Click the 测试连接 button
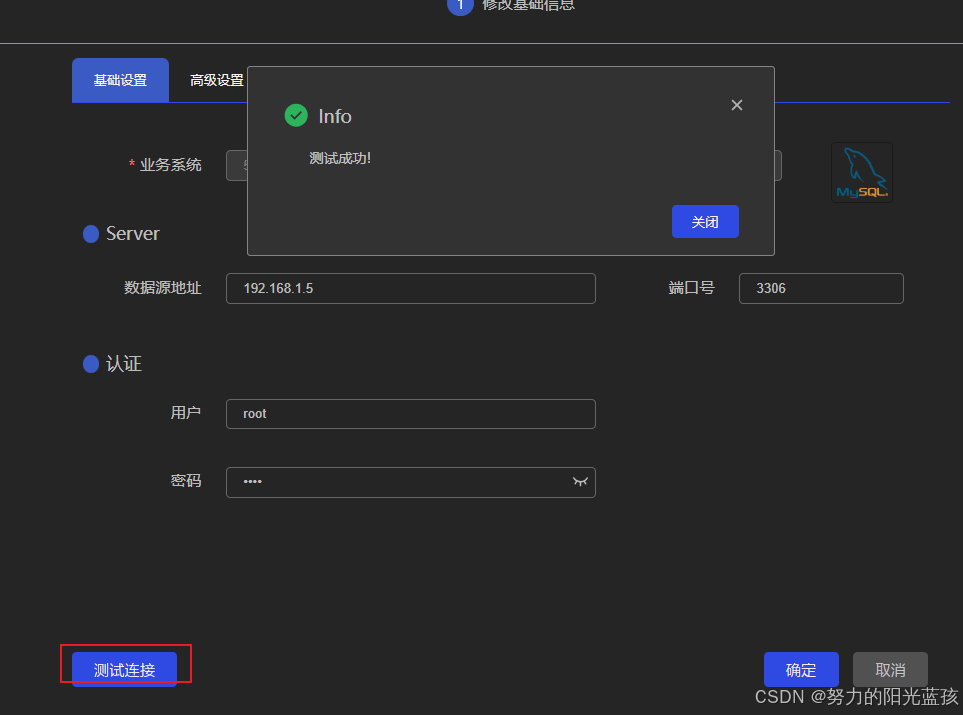The image size is (963, 715). pos(124,670)
